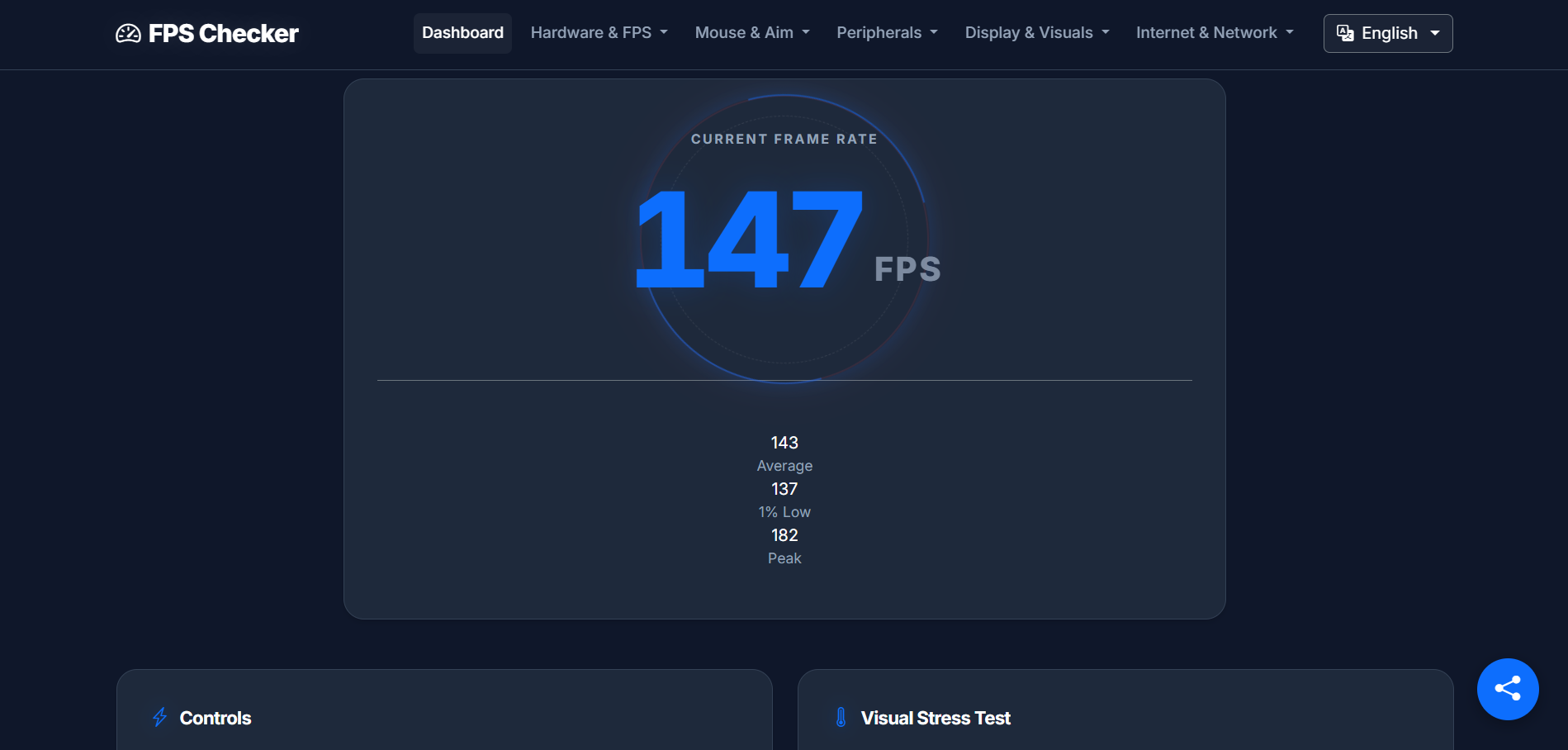1568x750 pixels.
Task: Expand the Peripherals menu
Action: 886,32
